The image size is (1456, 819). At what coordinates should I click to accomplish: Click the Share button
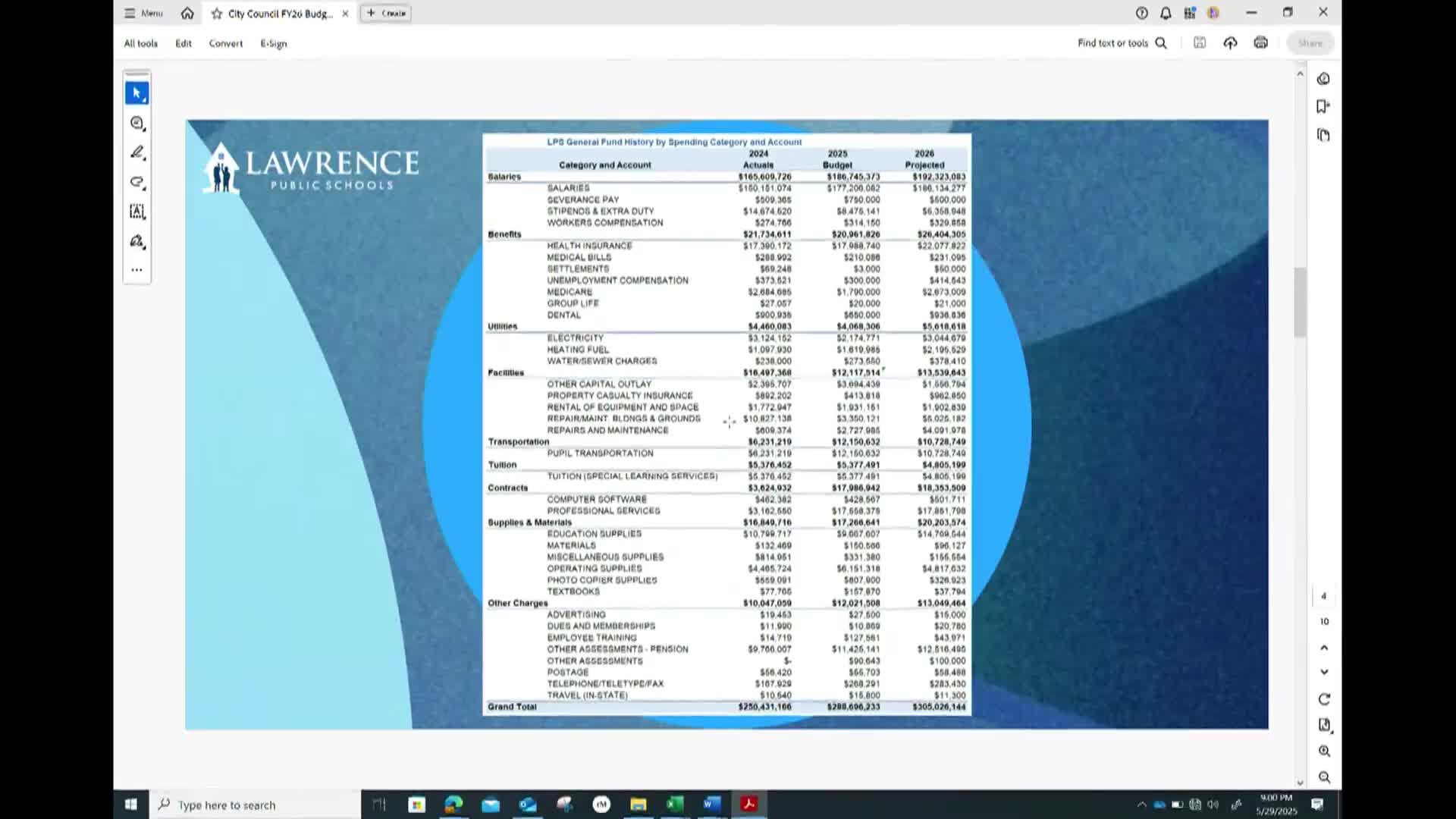point(1310,43)
